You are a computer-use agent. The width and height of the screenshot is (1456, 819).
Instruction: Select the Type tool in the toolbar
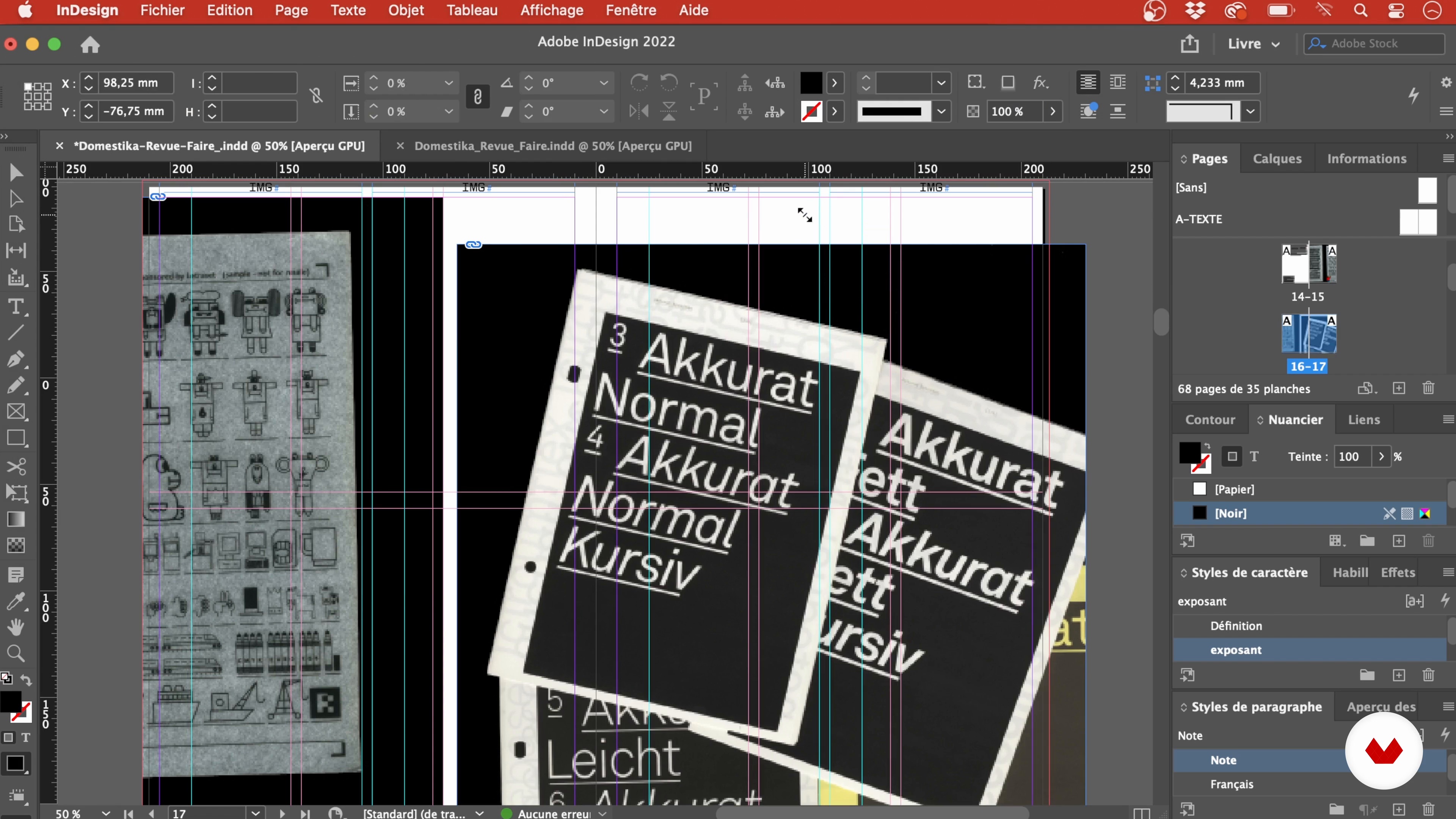click(x=16, y=307)
